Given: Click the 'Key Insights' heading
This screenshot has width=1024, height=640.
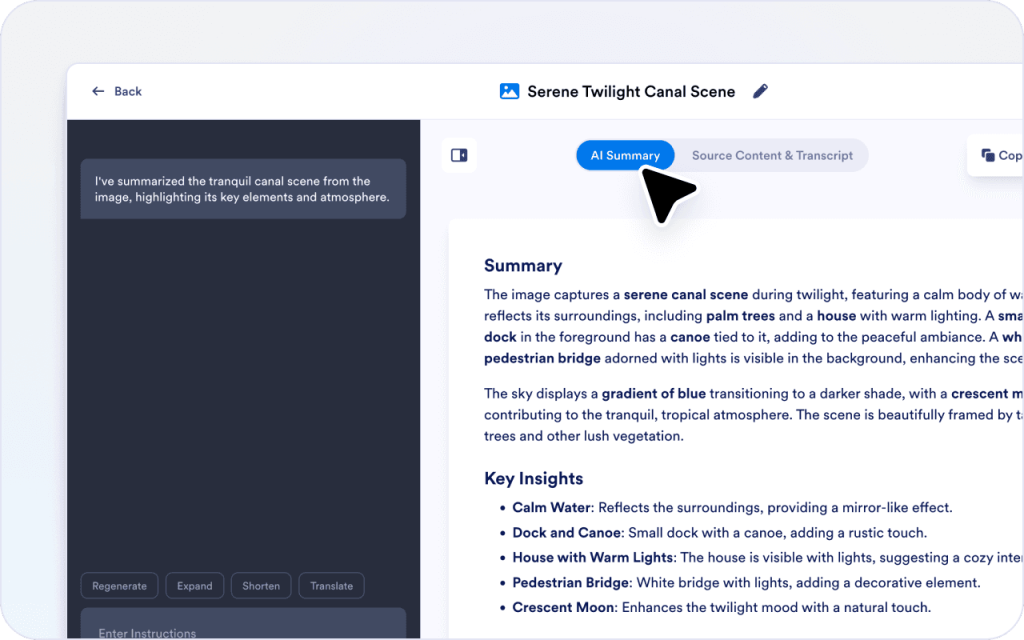Looking at the screenshot, I should pyautogui.click(x=534, y=479).
